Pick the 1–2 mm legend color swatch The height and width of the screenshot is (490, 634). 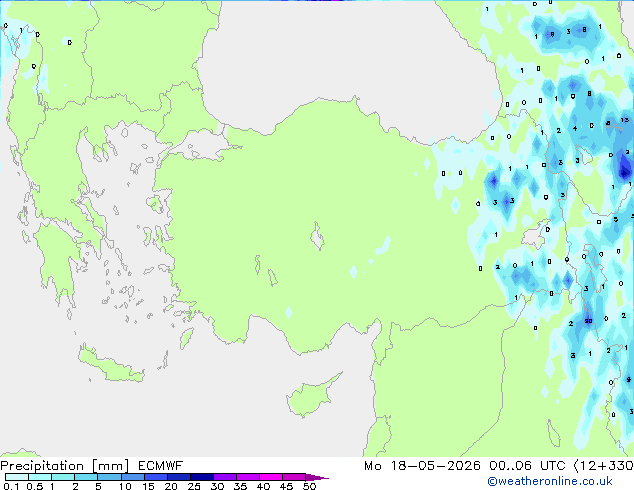[x=63, y=477]
